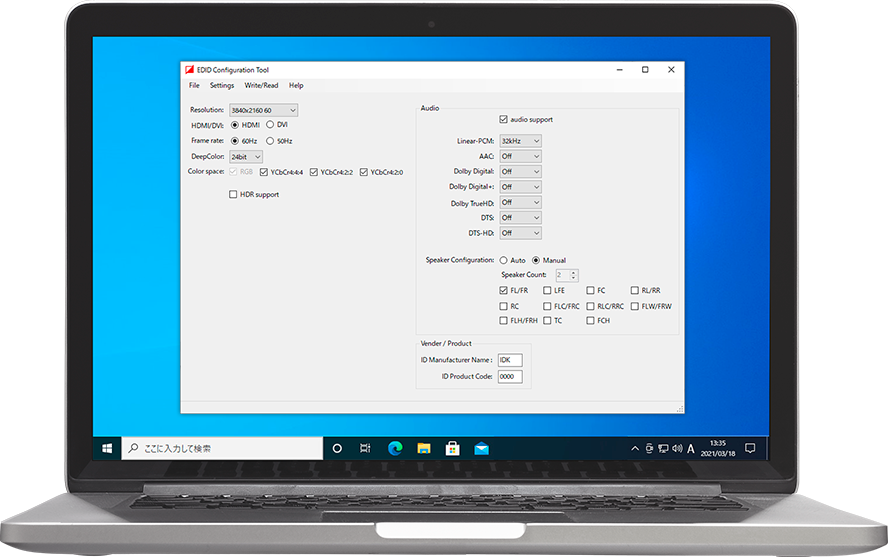Tick the LFE speaker checkbox

point(547,290)
